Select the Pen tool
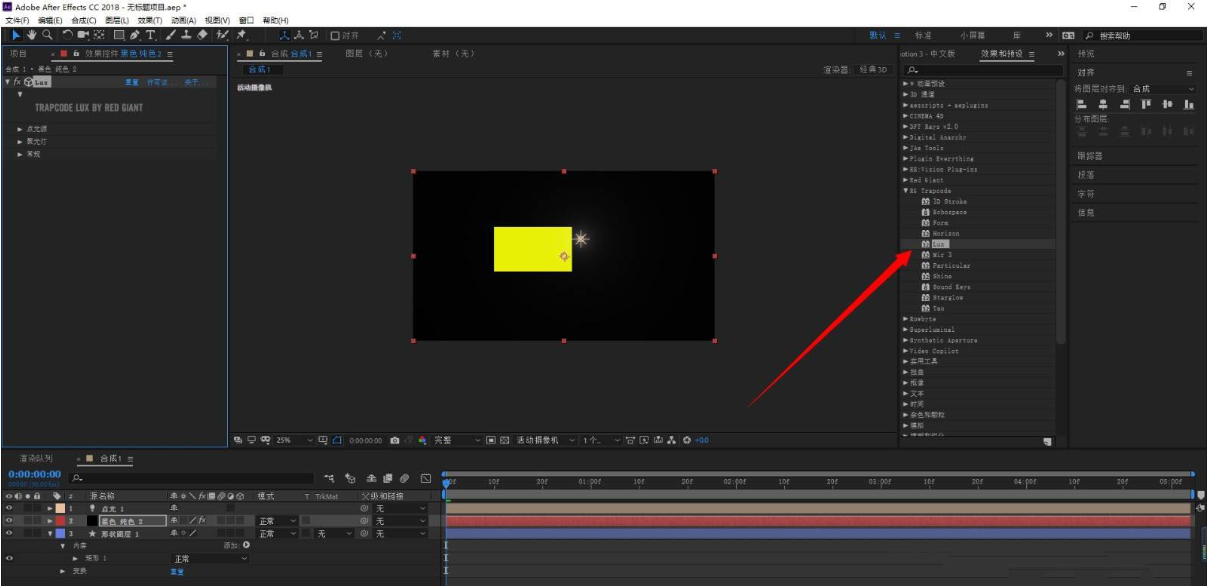The height and width of the screenshot is (587, 1207). coord(136,35)
